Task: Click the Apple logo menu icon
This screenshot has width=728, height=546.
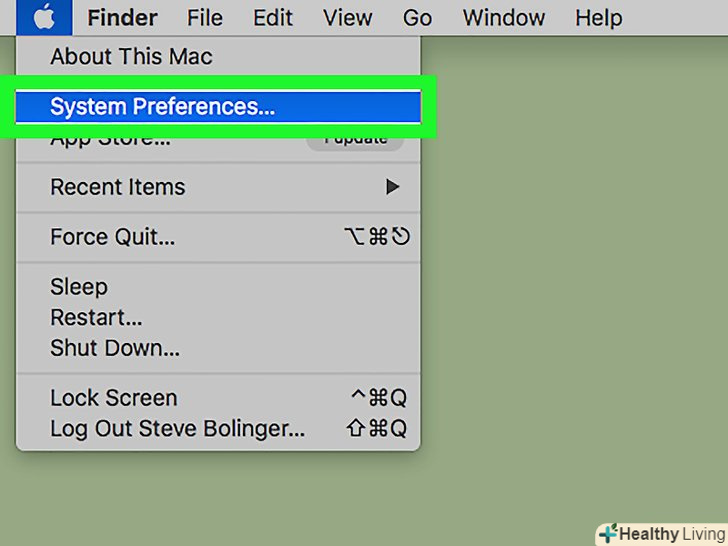Action: pyautogui.click(x=44, y=18)
